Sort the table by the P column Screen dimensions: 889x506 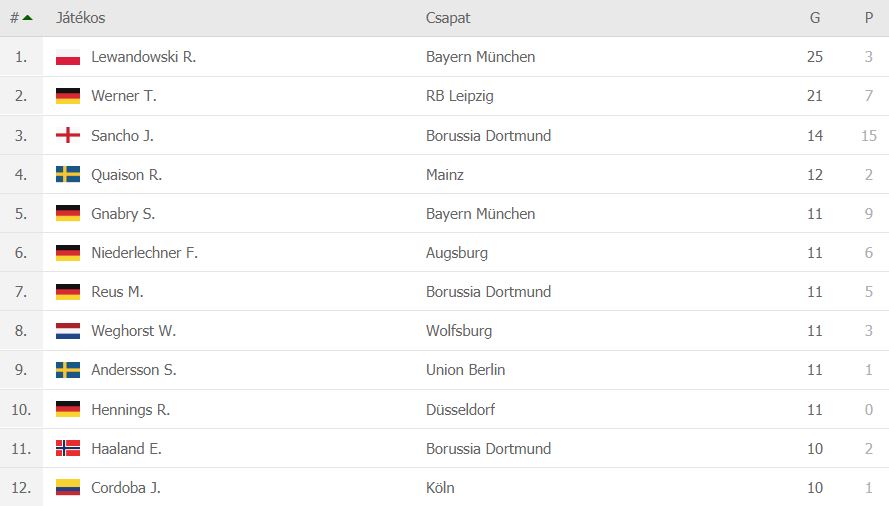[x=869, y=18]
